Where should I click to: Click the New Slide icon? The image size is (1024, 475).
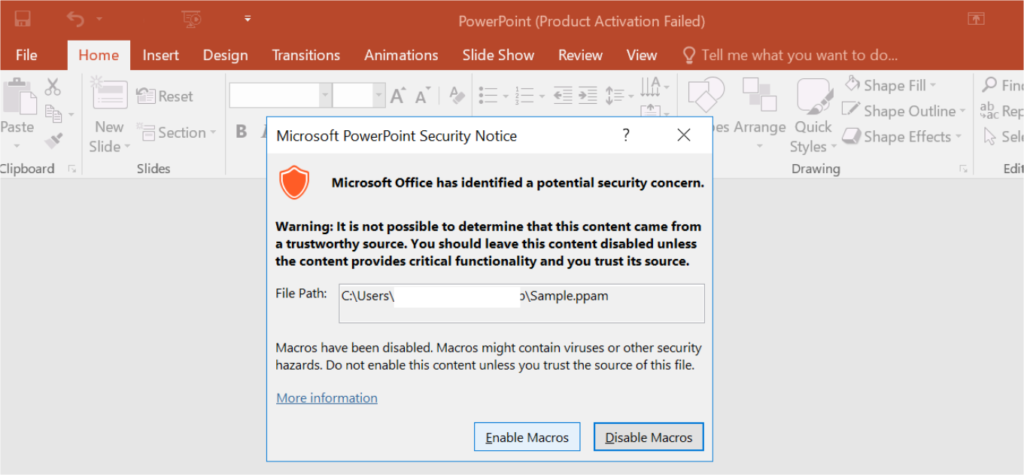pos(109,95)
